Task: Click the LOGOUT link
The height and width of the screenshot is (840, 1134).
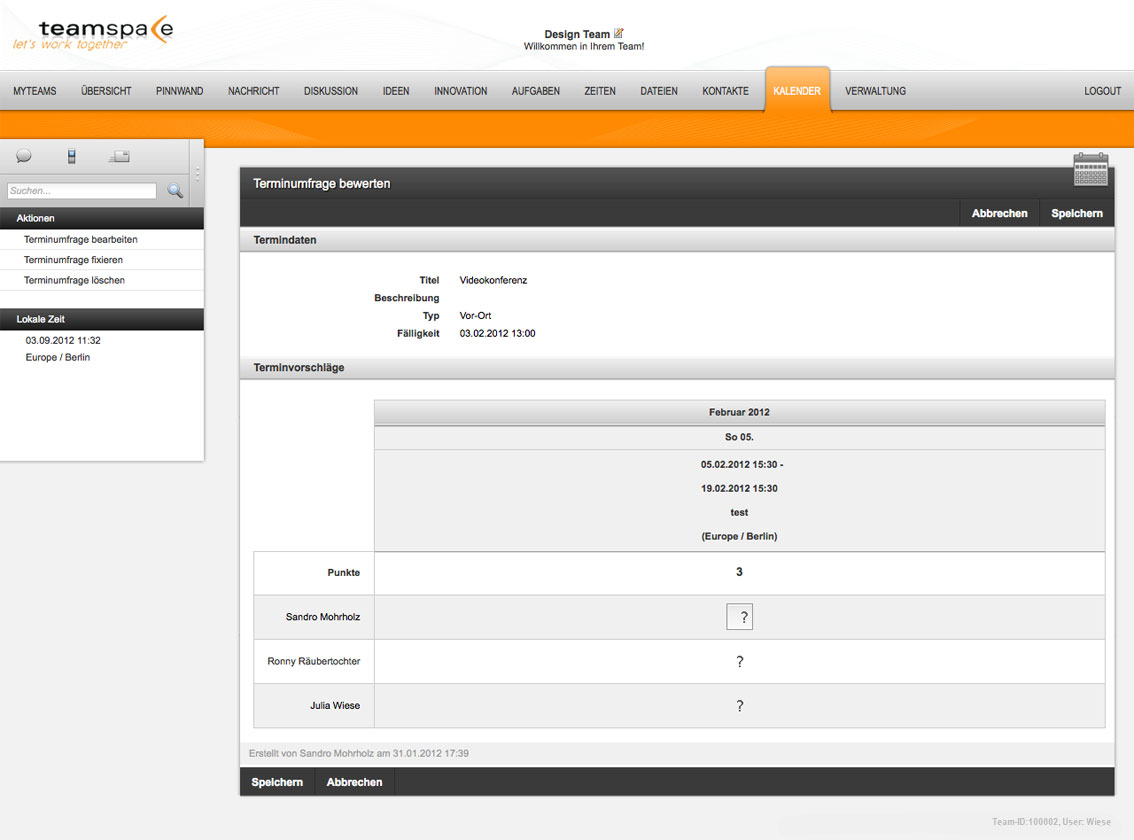Action: click(x=1102, y=91)
